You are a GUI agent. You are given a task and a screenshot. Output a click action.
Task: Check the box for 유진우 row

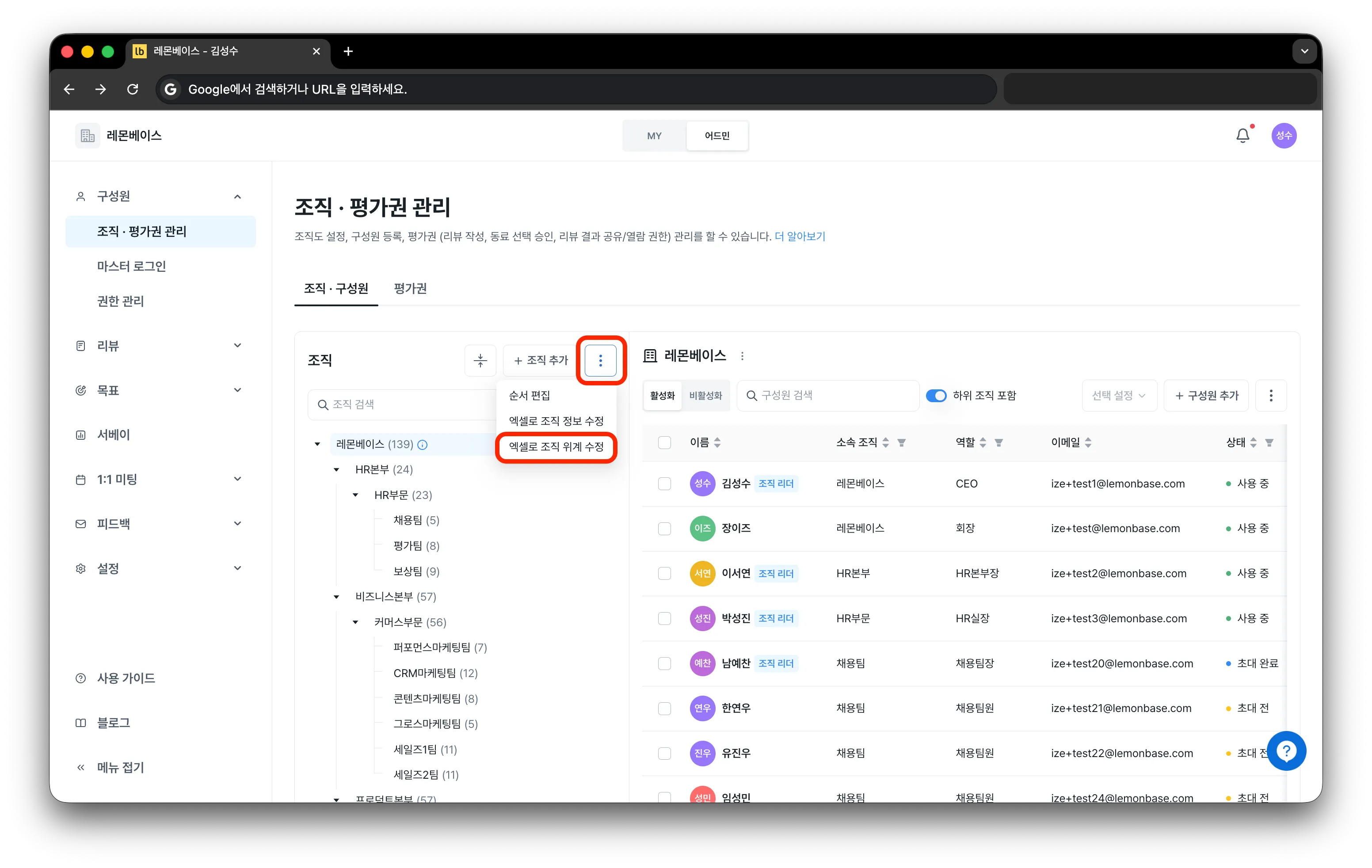(x=664, y=754)
